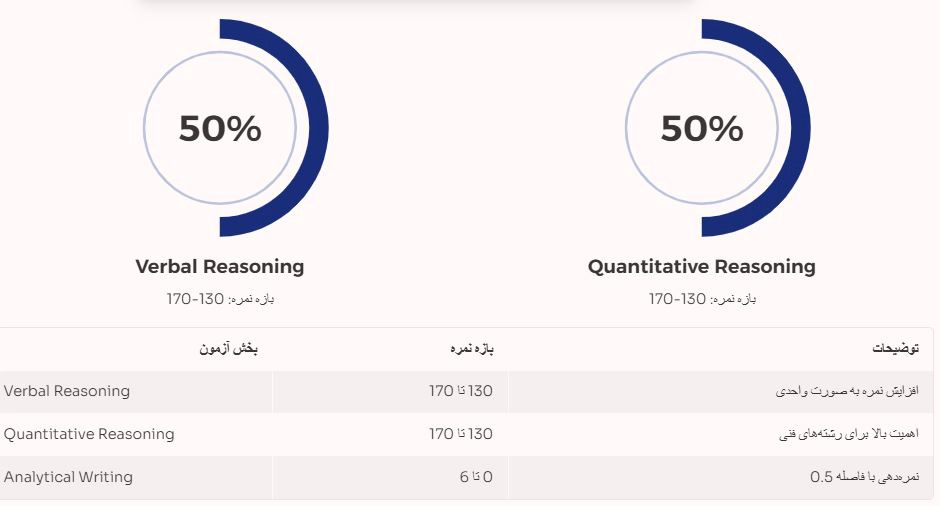Click the بازه نمره column header
The image size is (940, 506).
(x=472, y=349)
